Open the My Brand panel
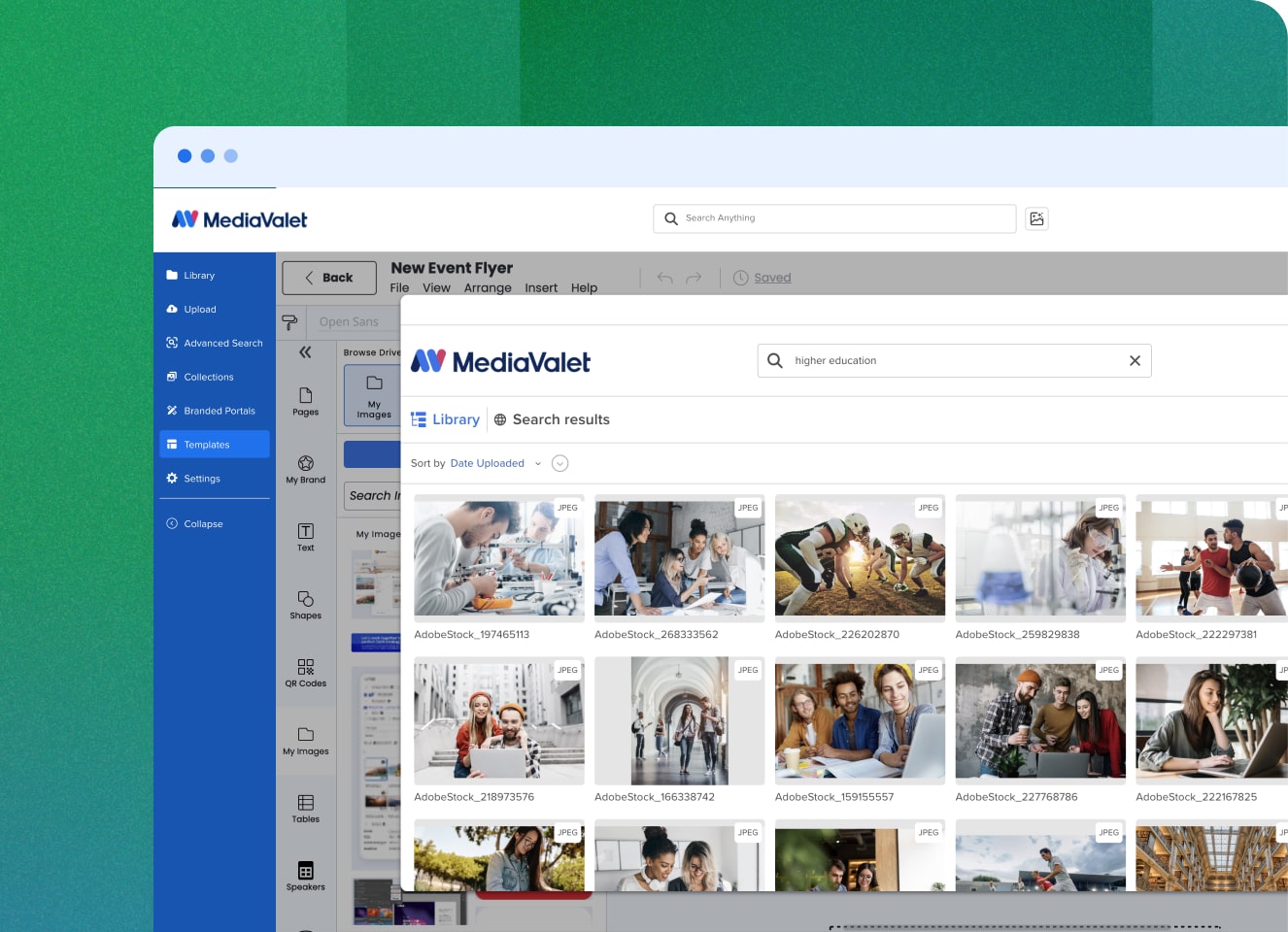 click(x=305, y=469)
